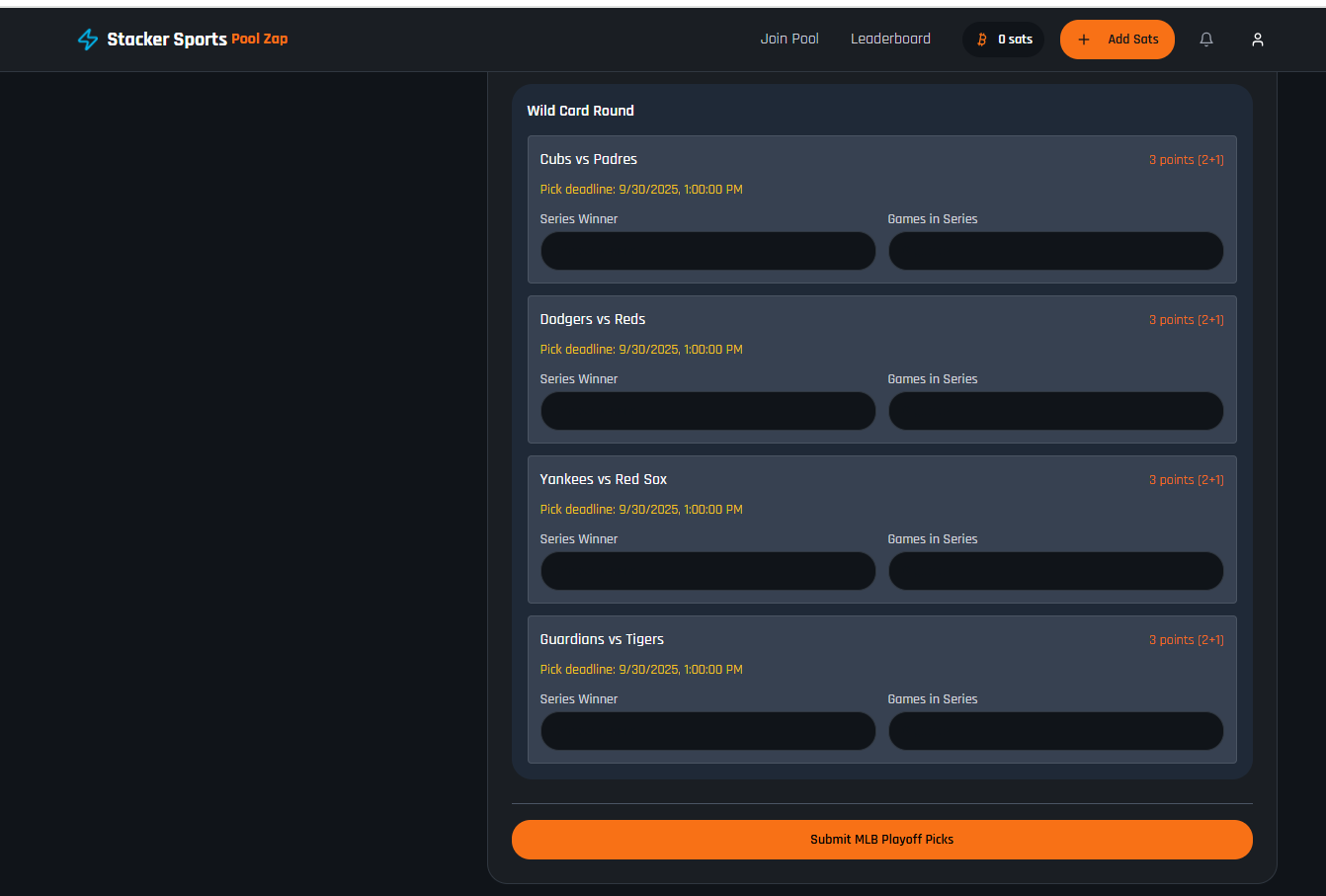Image resolution: width=1326 pixels, height=896 pixels.
Task: Click pick deadline text under Cubs vs Padres
Action: pyautogui.click(x=641, y=190)
